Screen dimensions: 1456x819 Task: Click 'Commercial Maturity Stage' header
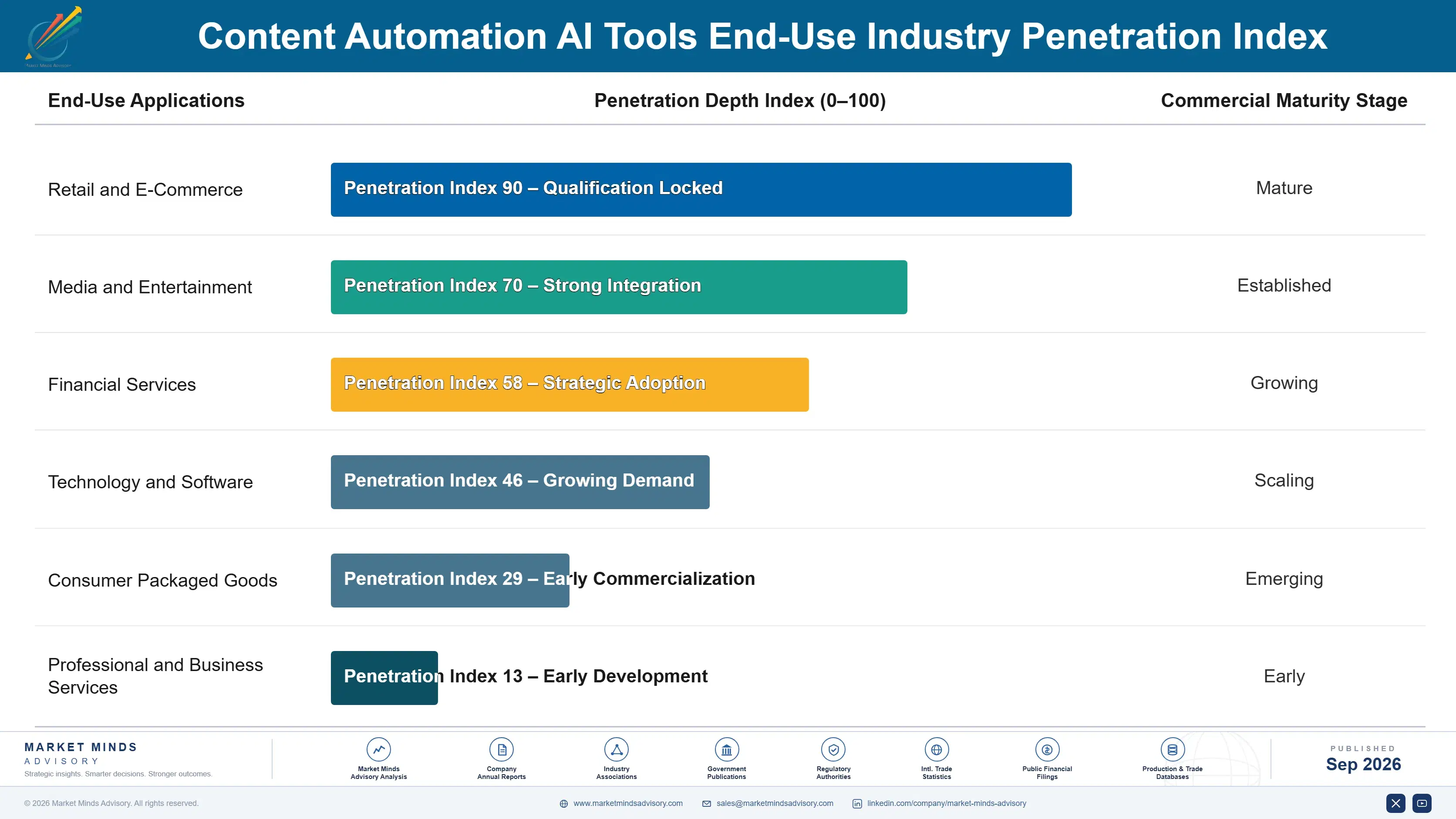click(1284, 101)
